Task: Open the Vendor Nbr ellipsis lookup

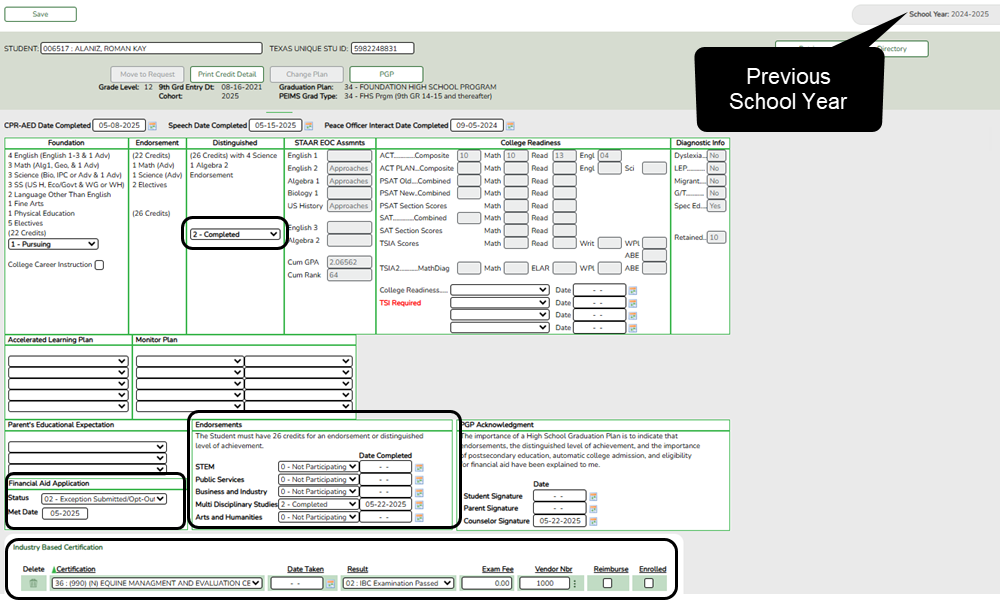Action: tap(574, 582)
